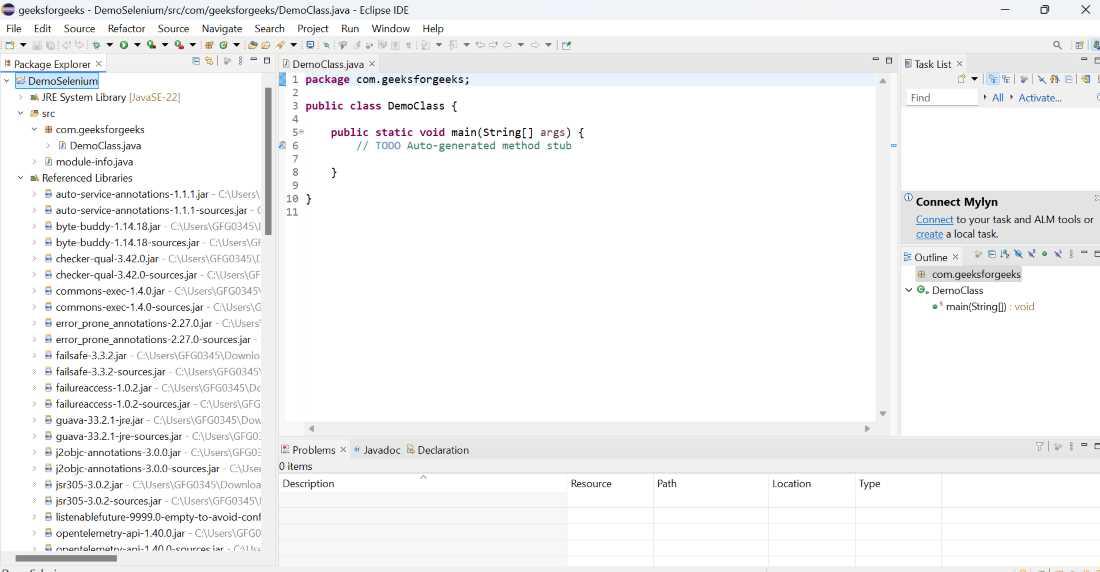Click Package Explorer horizontal scrollbar
The width and height of the screenshot is (1100, 572).
pos(66,559)
